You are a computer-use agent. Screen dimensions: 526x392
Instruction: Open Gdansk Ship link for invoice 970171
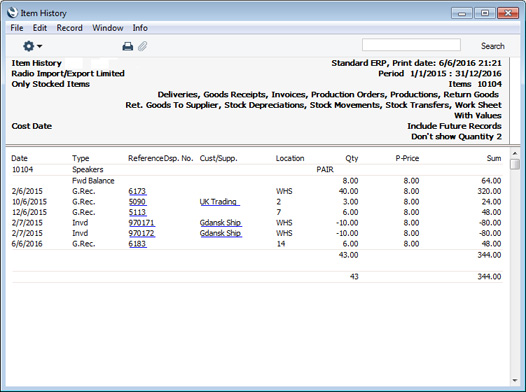tap(220, 223)
